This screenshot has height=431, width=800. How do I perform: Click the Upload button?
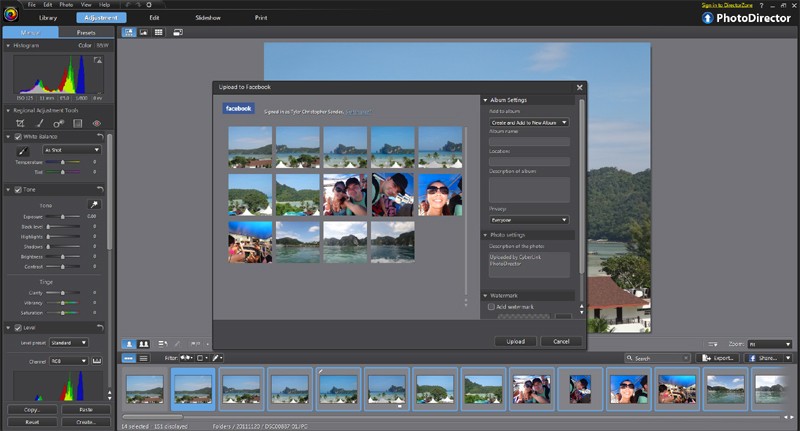click(515, 341)
